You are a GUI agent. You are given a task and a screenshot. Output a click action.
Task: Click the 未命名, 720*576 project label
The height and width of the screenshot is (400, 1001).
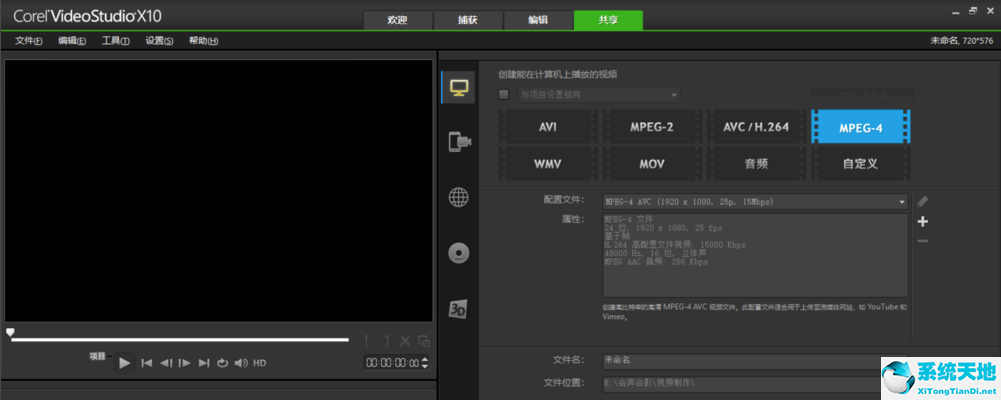(962, 41)
